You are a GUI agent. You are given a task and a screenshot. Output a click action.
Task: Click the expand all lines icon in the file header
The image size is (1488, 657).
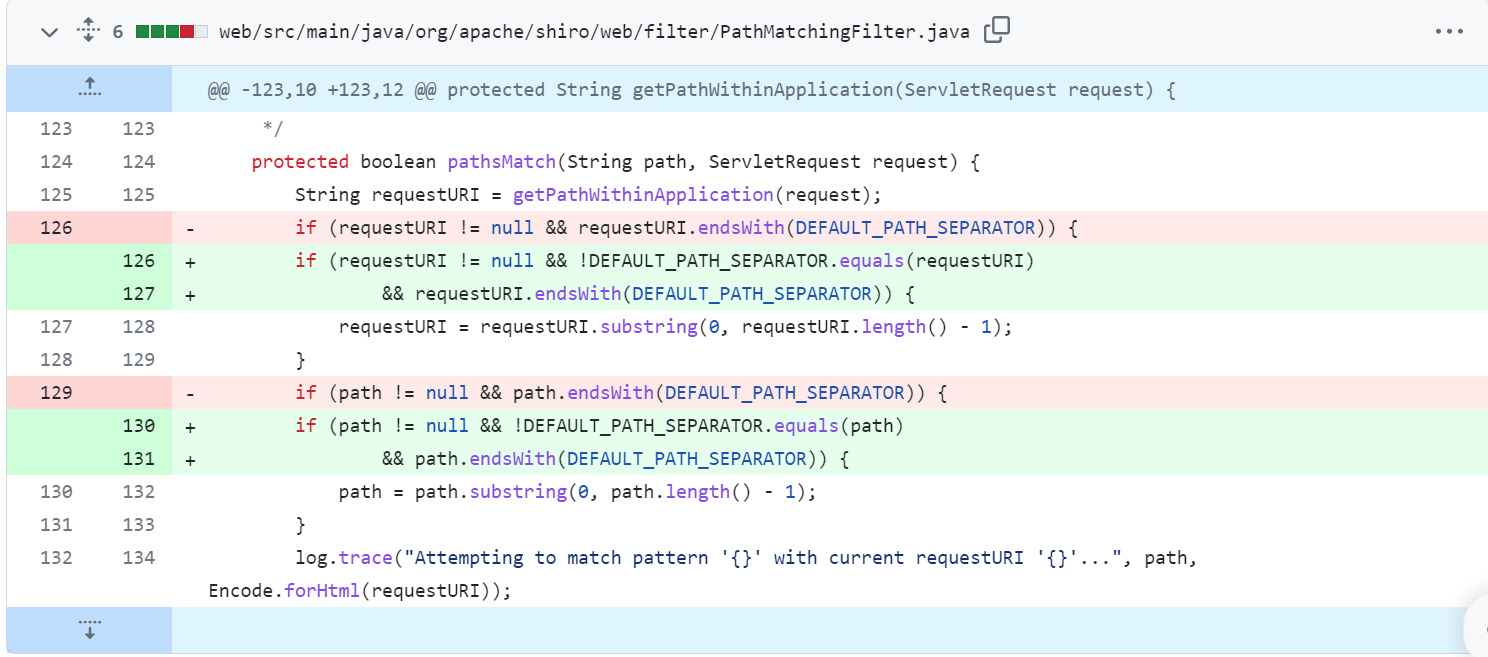click(x=88, y=31)
